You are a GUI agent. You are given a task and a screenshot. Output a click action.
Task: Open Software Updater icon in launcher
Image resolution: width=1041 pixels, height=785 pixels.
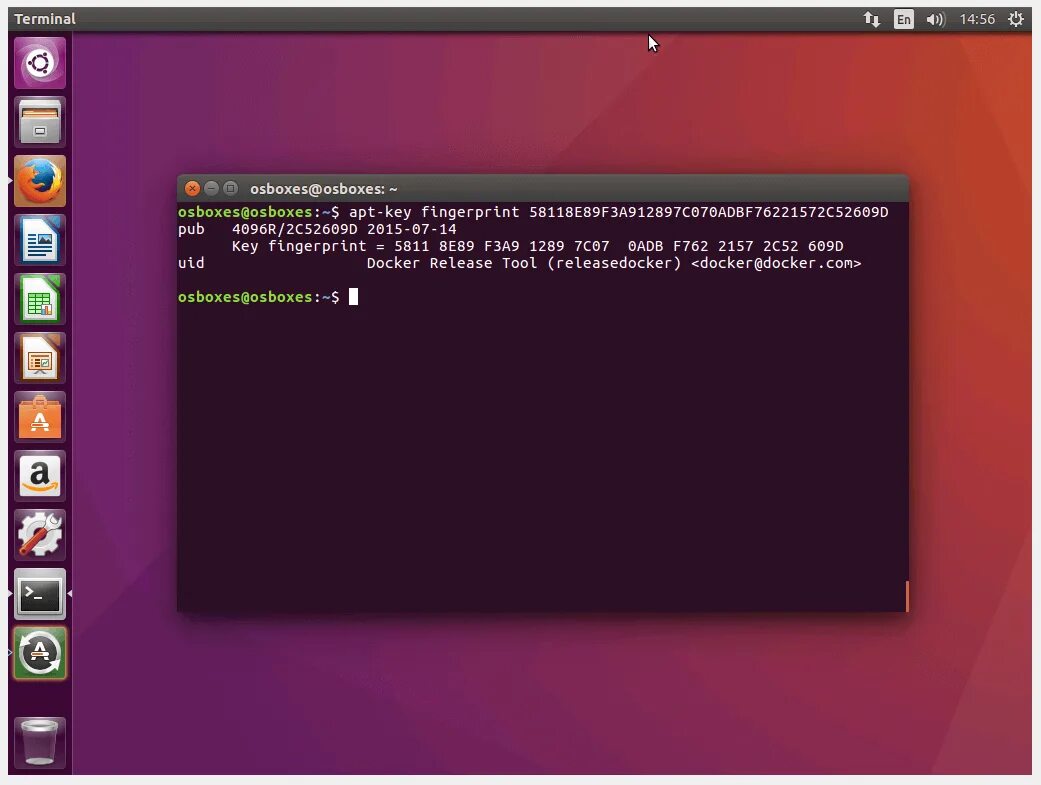[x=40, y=653]
